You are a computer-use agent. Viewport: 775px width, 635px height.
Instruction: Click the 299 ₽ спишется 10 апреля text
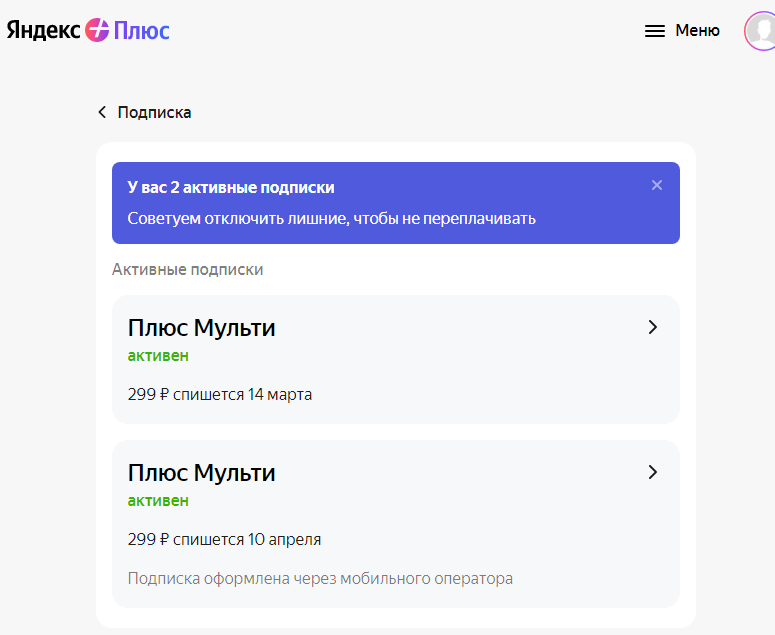coord(225,539)
